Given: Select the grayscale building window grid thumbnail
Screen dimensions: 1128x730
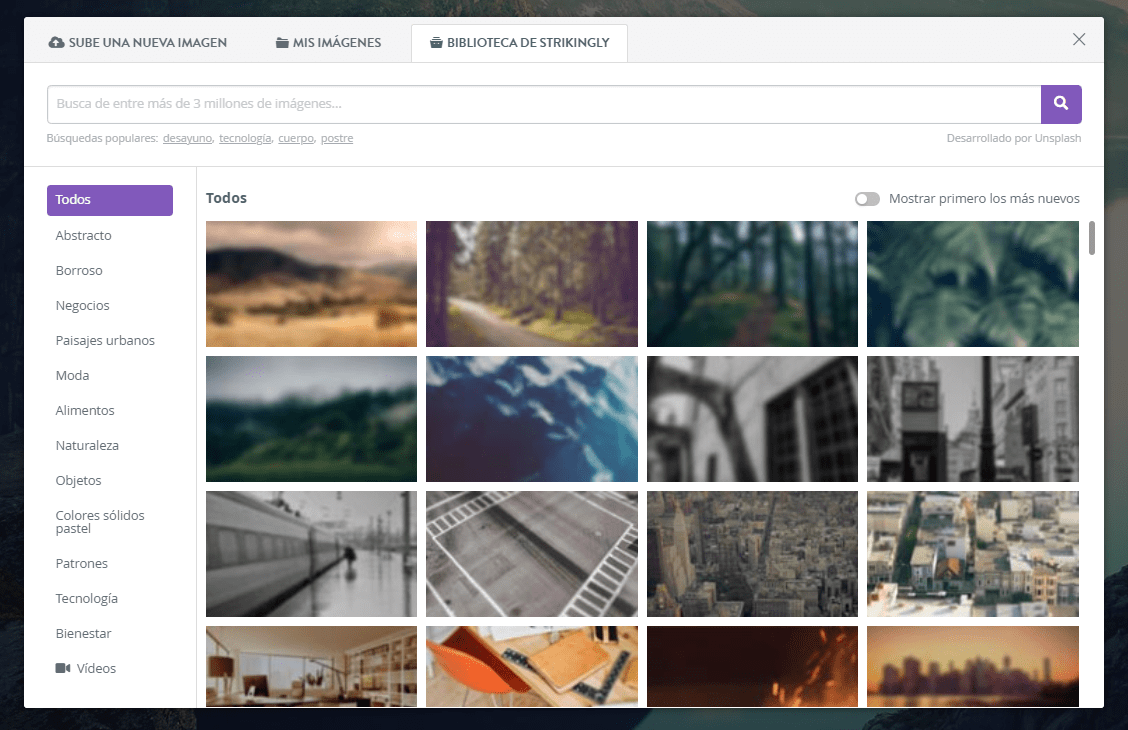Looking at the screenshot, I should click(752, 419).
